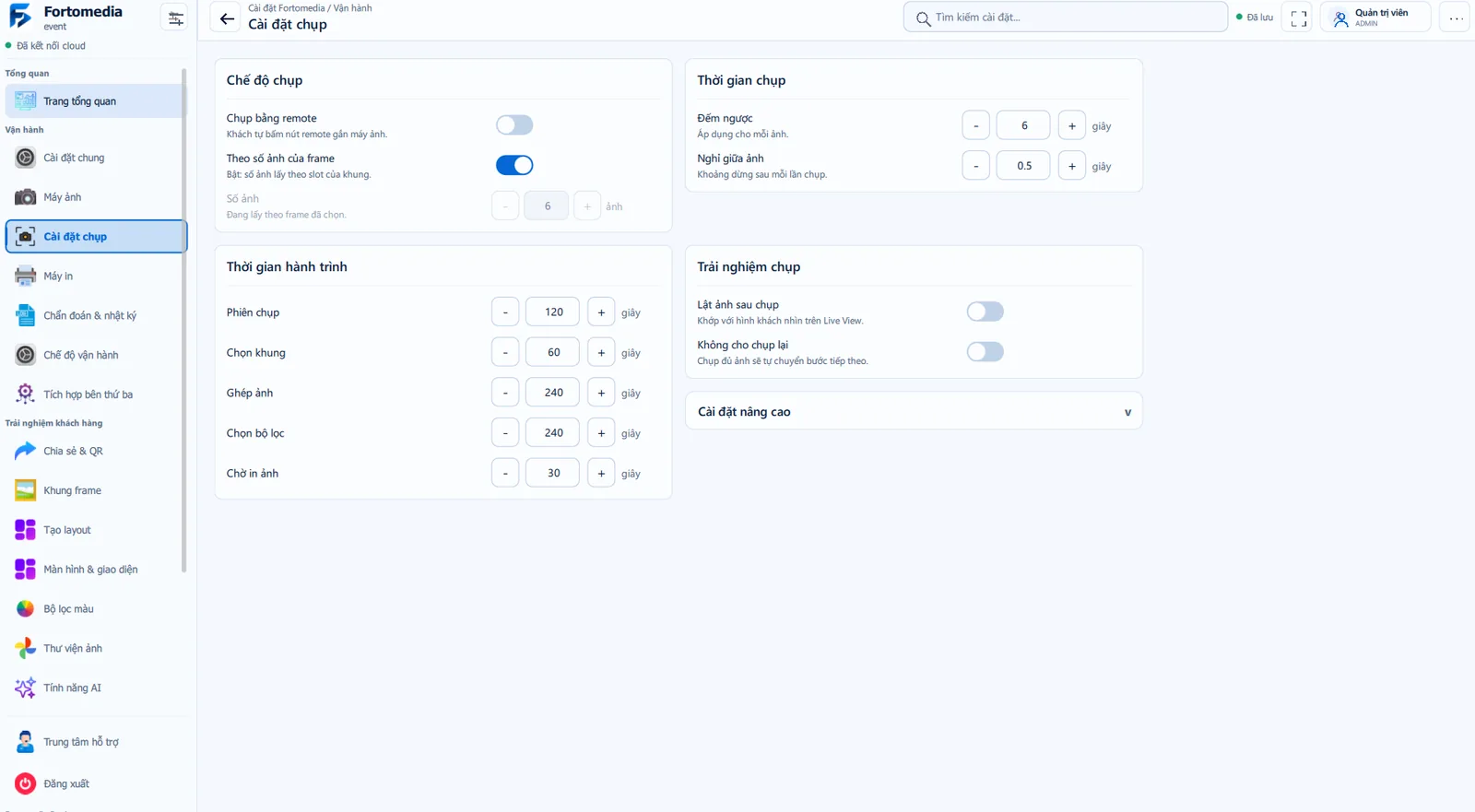Open the Máy ảnh camera page
Viewport: 1475px width, 812px height.
click(x=96, y=197)
